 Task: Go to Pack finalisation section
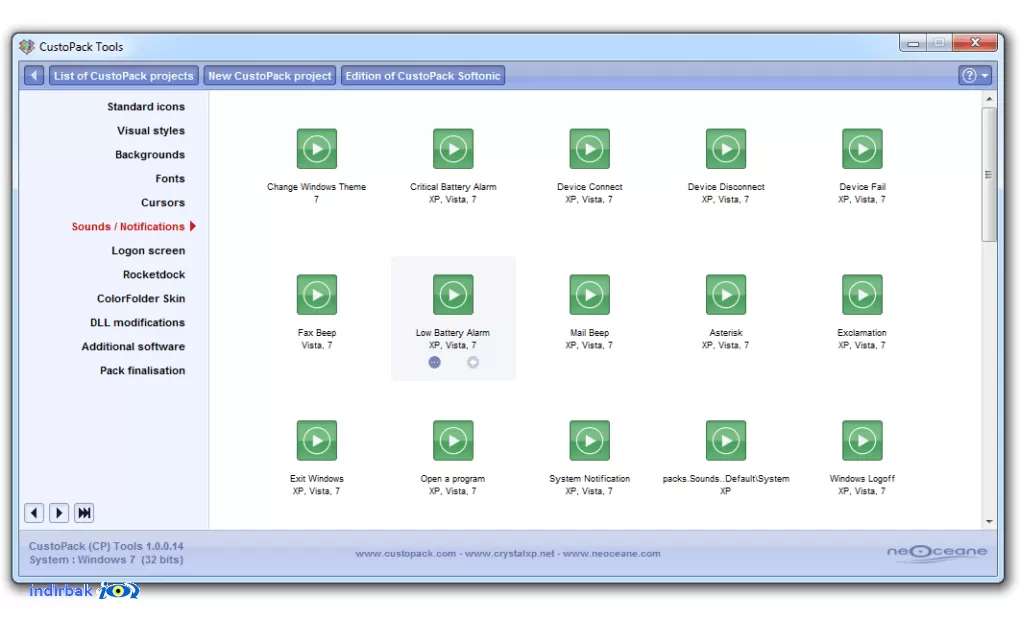pos(142,370)
